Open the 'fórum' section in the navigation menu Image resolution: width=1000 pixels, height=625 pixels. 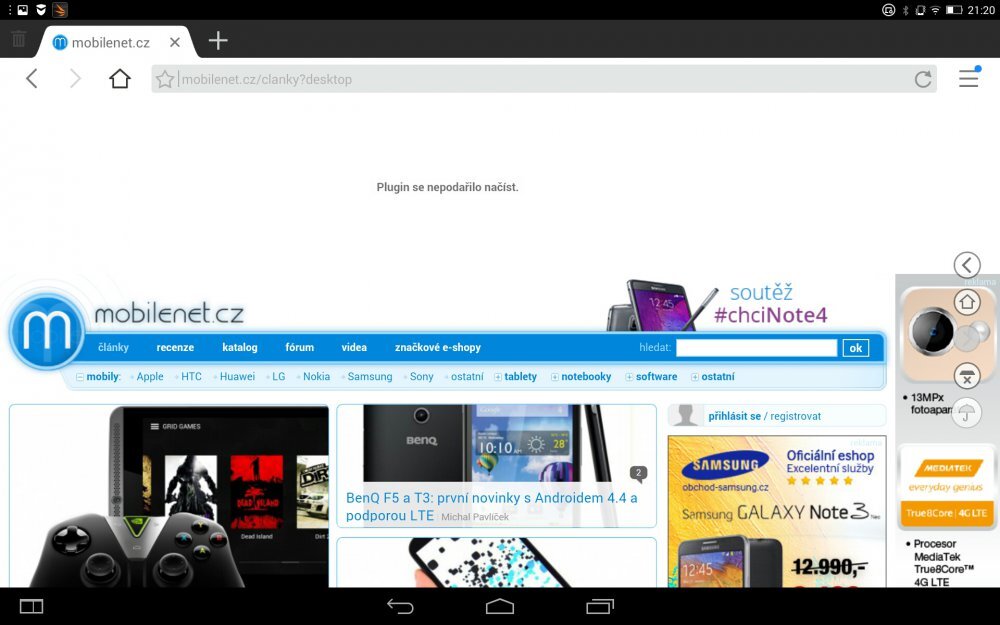pyautogui.click(x=299, y=347)
